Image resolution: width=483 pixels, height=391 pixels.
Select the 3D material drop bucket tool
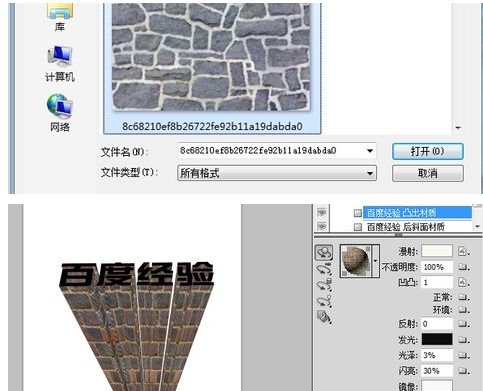click(325, 317)
